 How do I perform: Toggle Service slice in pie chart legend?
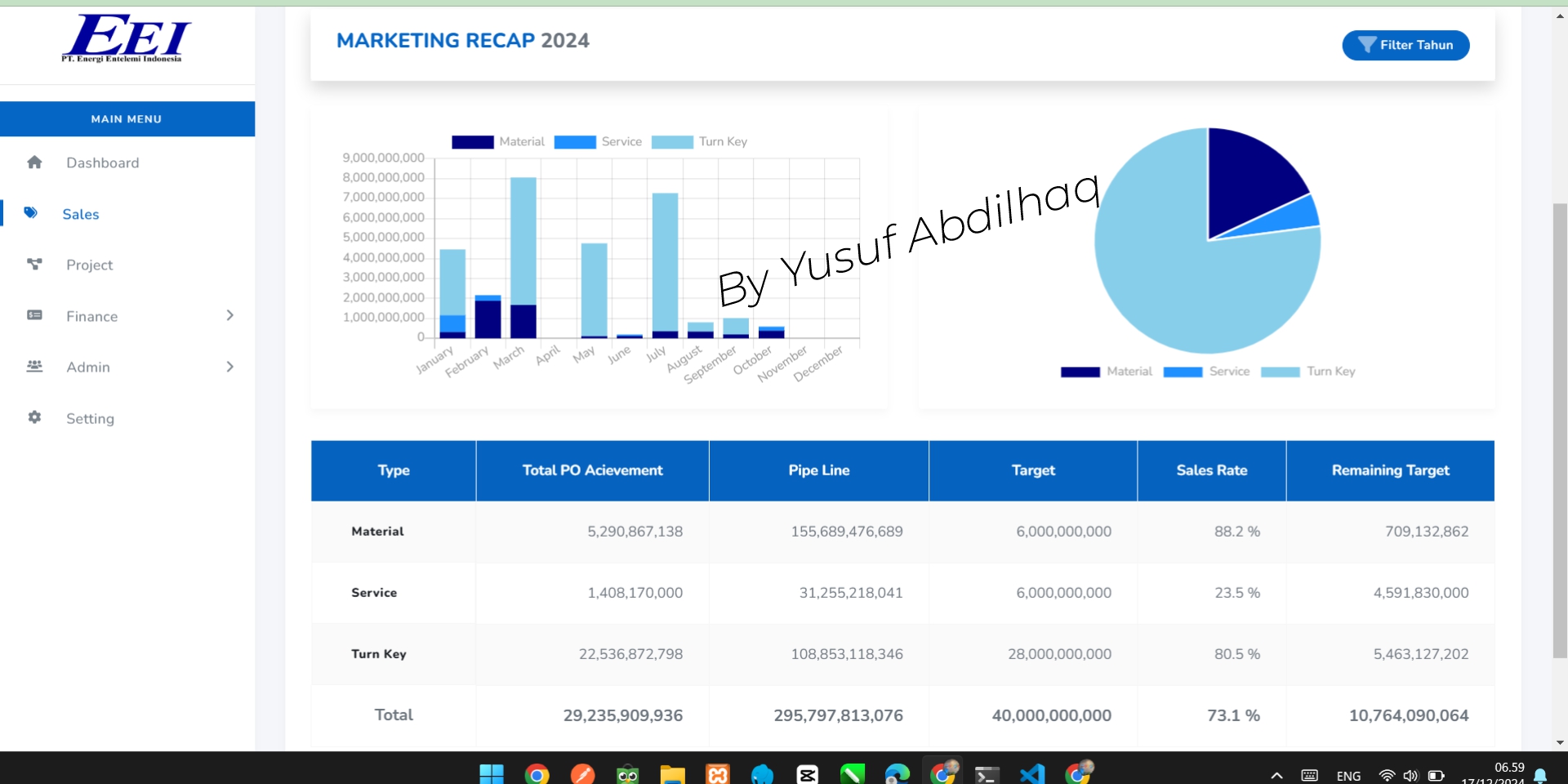click(x=1206, y=372)
